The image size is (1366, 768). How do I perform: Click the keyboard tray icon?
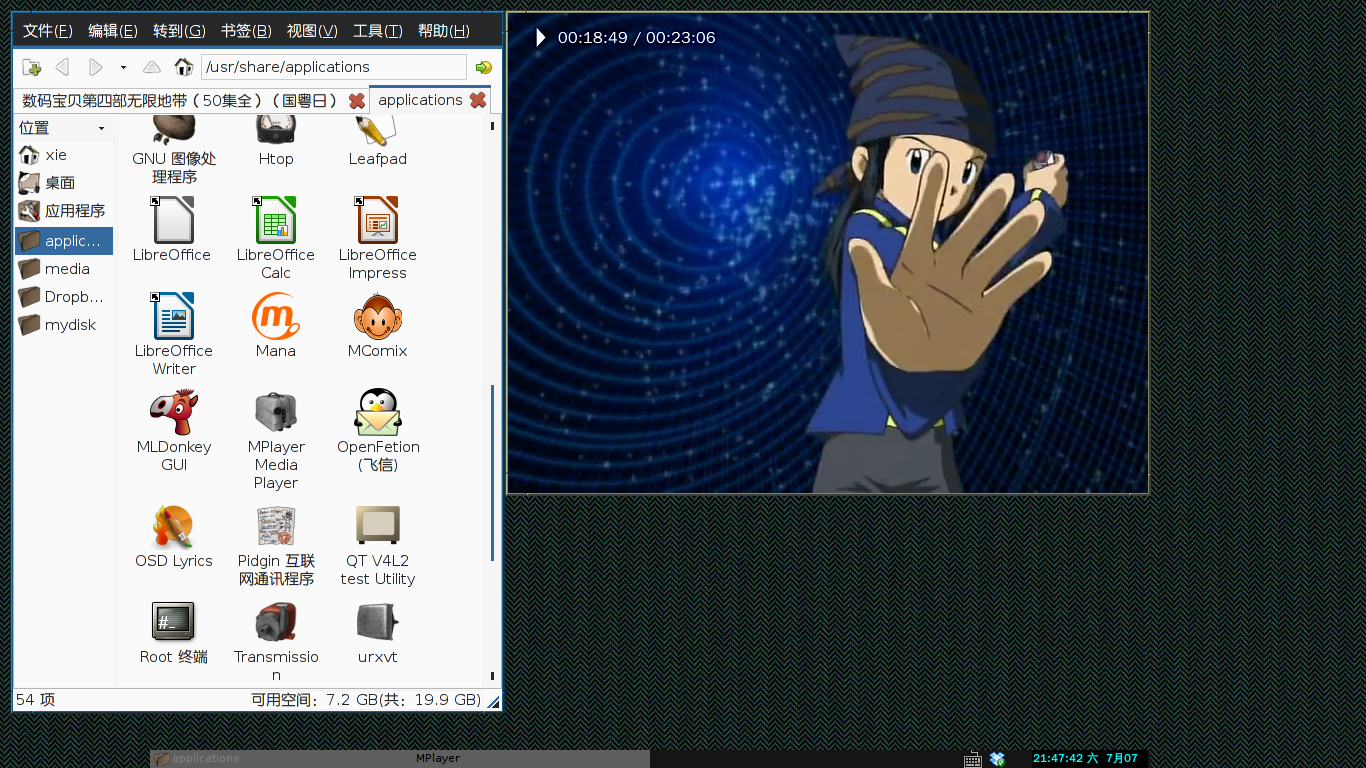coord(973,759)
